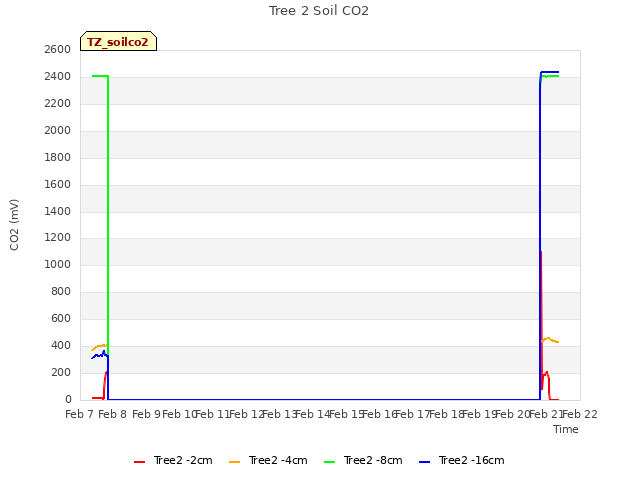Click the 600 y-axis tick value
This screenshot has height=480, width=640.
pyautogui.click(x=61, y=318)
